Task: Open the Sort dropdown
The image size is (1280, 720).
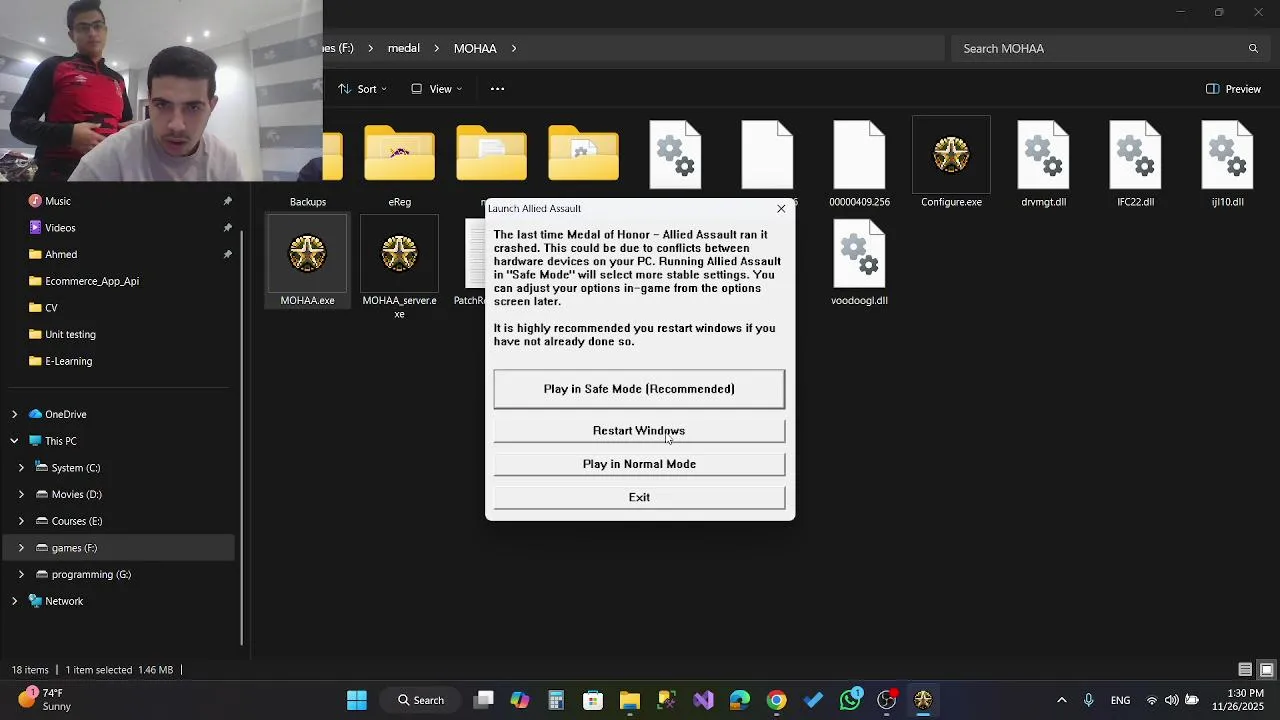Action: click(x=362, y=89)
